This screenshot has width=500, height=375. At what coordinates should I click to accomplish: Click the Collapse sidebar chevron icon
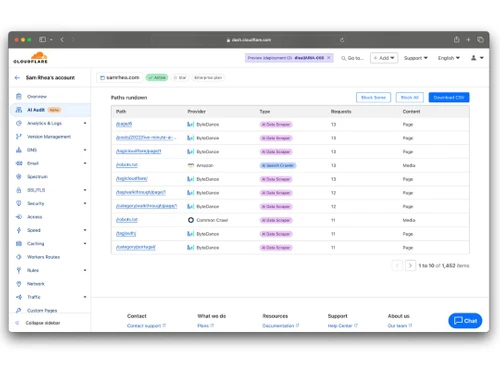coord(17,323)
